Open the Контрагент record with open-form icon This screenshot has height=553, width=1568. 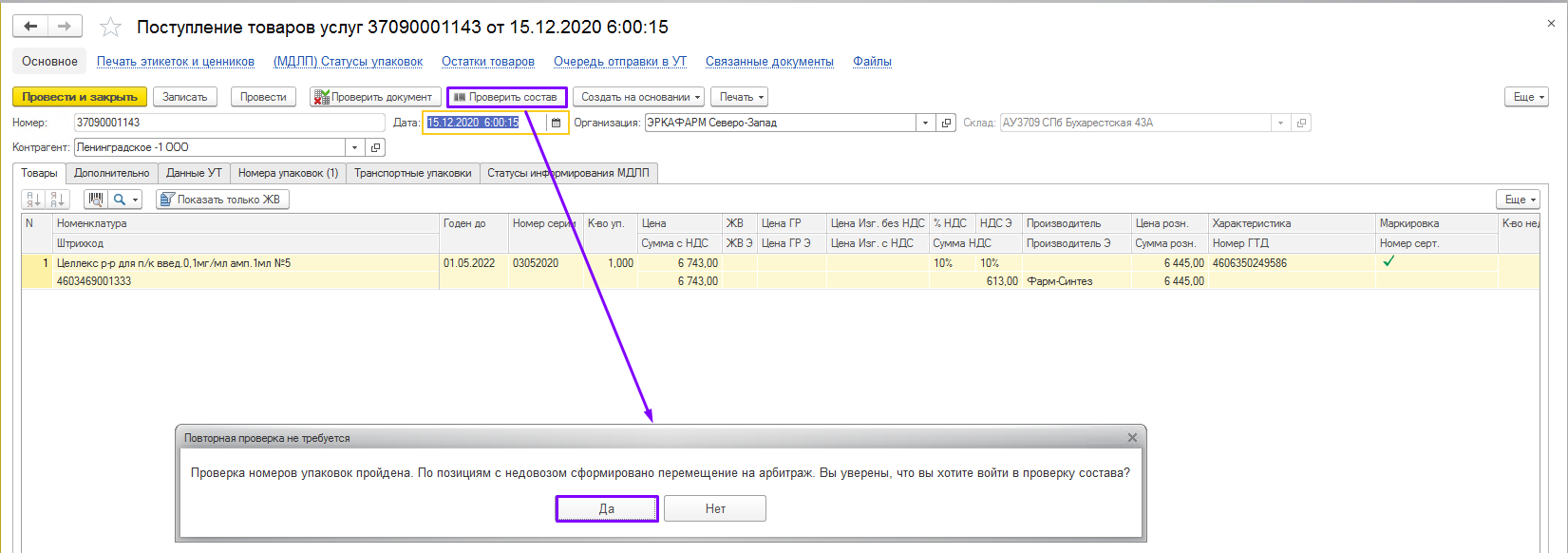(x=376, y=147)
